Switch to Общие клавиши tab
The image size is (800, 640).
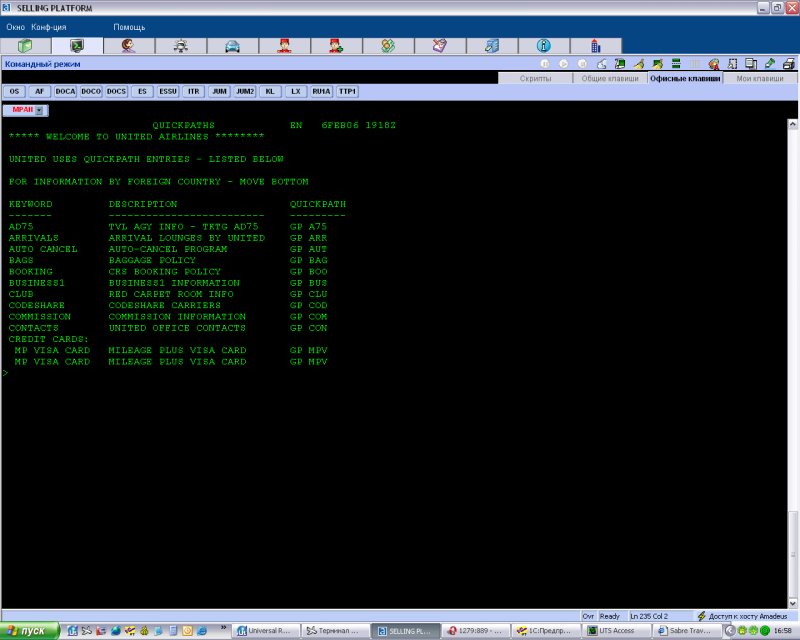tap(610, 78)
